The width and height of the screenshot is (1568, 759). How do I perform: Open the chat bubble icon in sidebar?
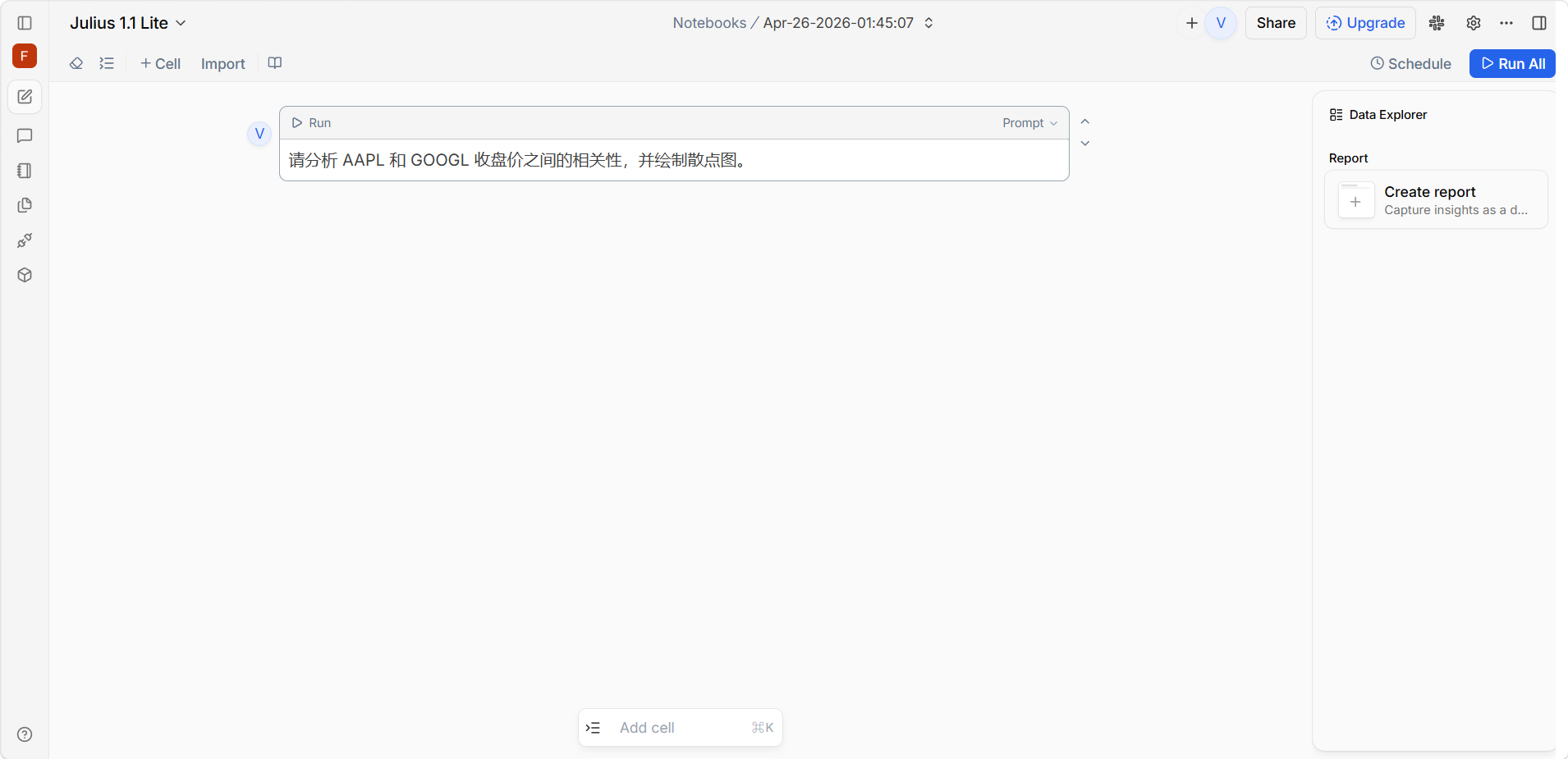click(x=25, y=135)
